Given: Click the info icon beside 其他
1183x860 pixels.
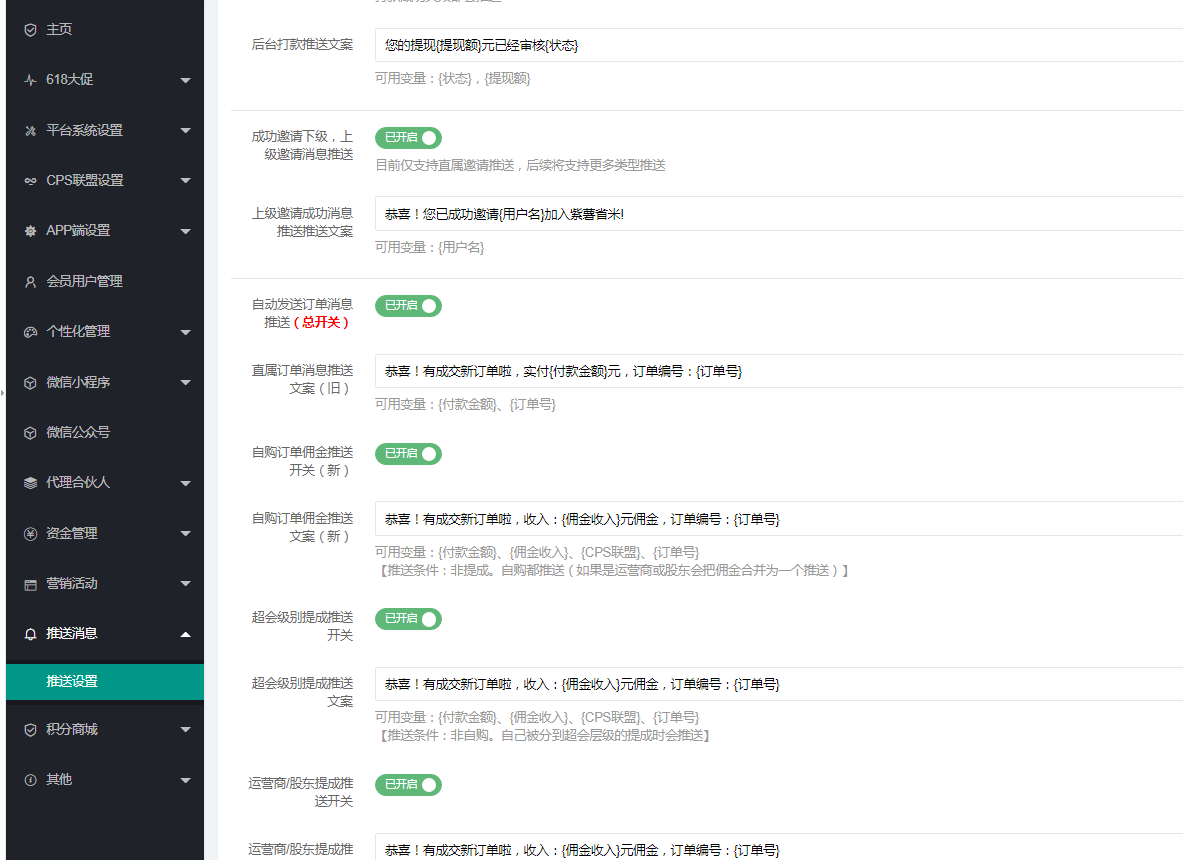Looking at the screenshot, I should (x=30, y=780).
